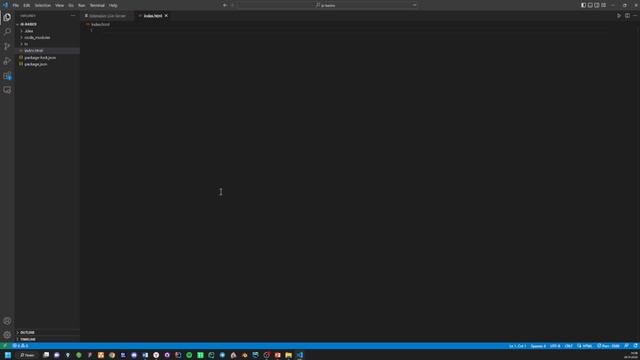
Task: Open the Run and Debug view
Action: [x=7, y=61]
